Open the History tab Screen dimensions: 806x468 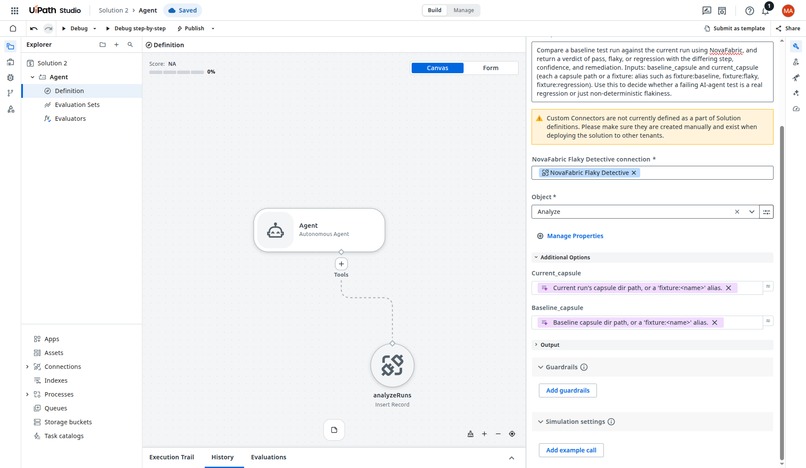click(223, 457)
